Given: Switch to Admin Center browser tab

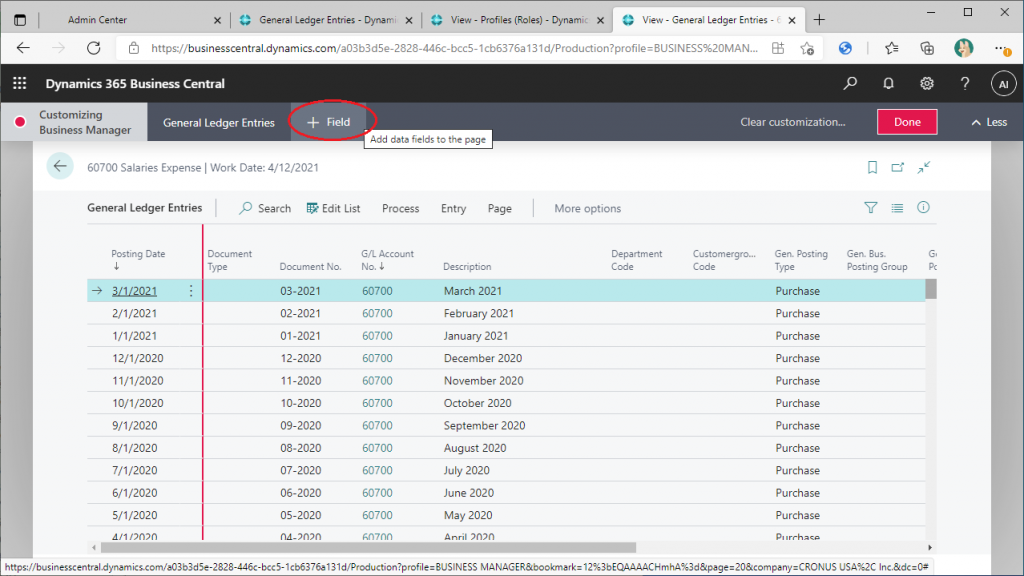Looking at the screenshot, I should 97,20.
